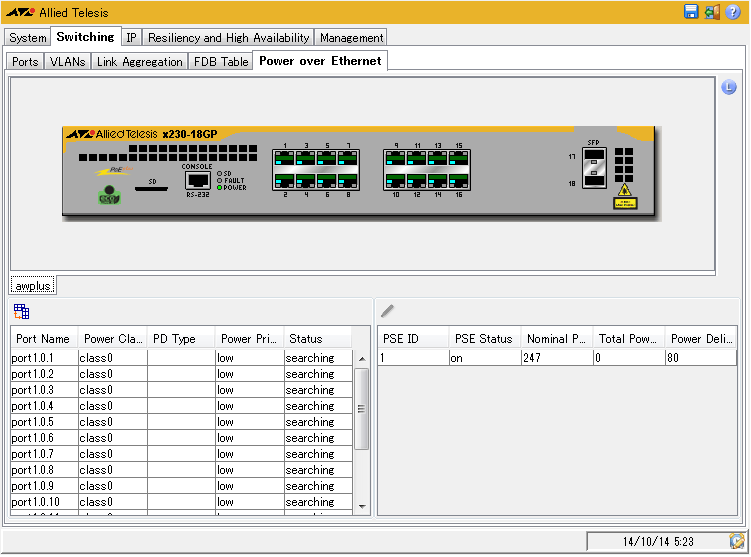
Task: Select switch port 8 on device image
Action: [348, 181]
